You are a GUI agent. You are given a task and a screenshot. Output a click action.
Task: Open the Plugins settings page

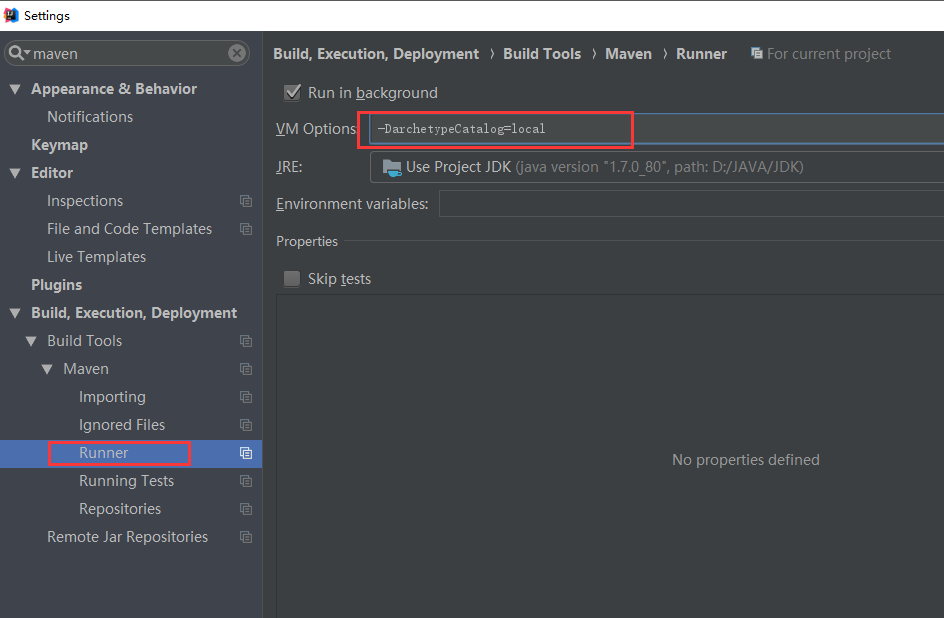coord(56,285)
